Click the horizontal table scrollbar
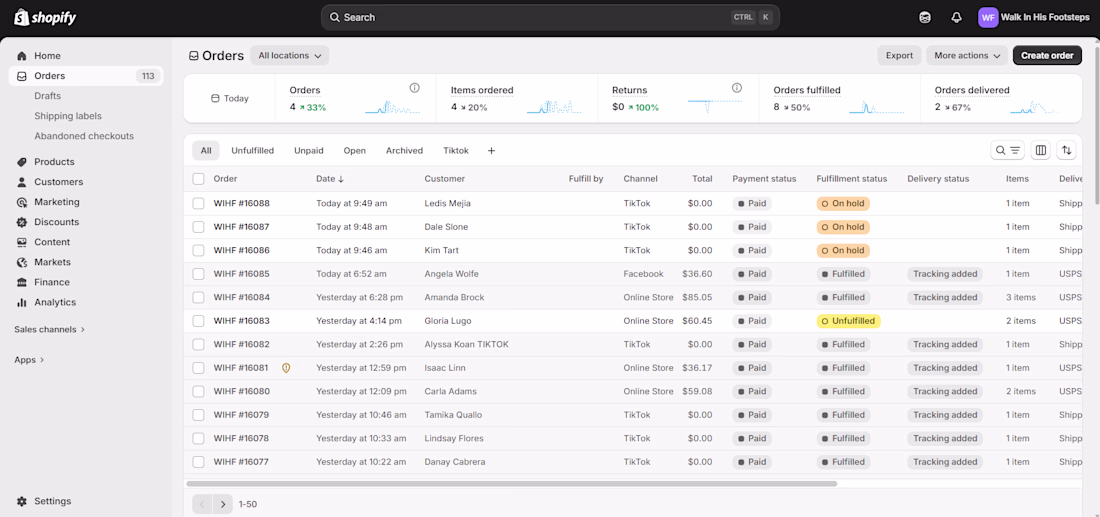The image size is (1100, 517). click(x=511, y=483)
